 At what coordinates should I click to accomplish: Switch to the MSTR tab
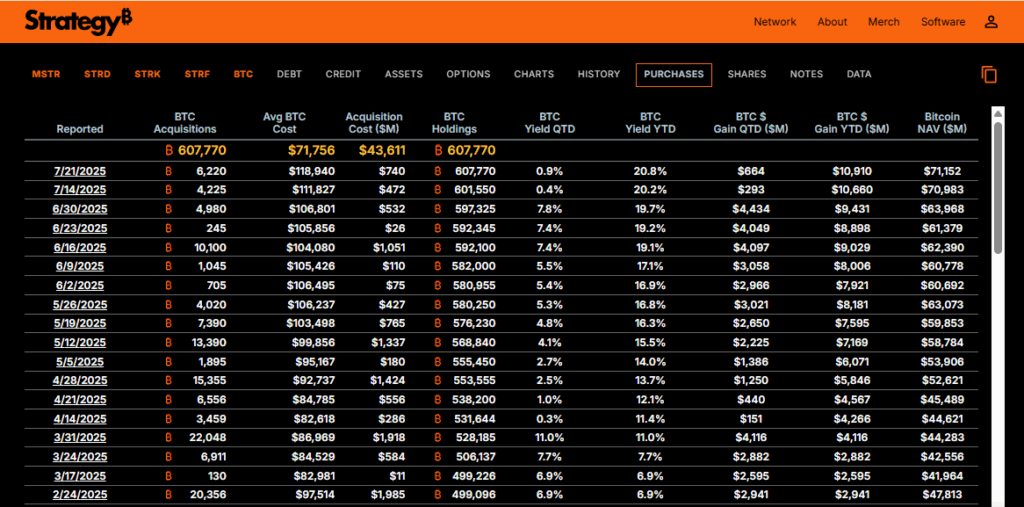point(46,74)
